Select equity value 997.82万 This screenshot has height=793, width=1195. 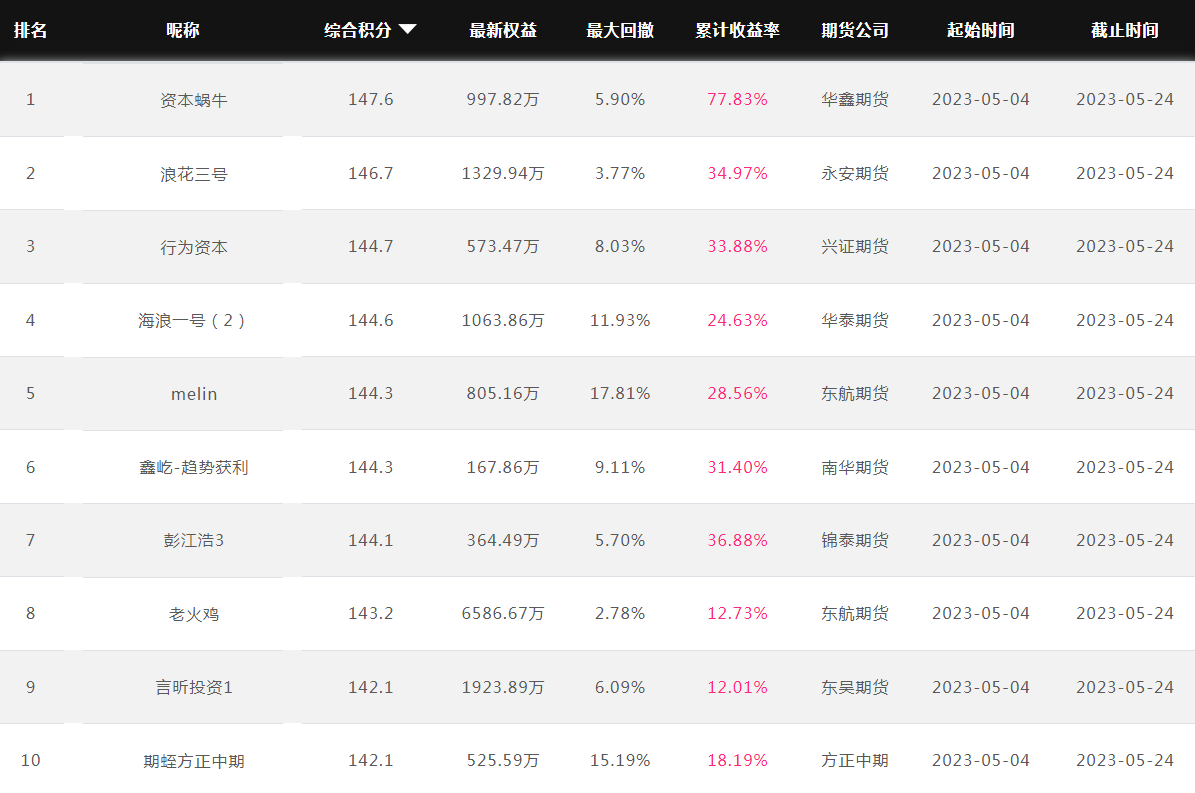click(x=503, y=99)
